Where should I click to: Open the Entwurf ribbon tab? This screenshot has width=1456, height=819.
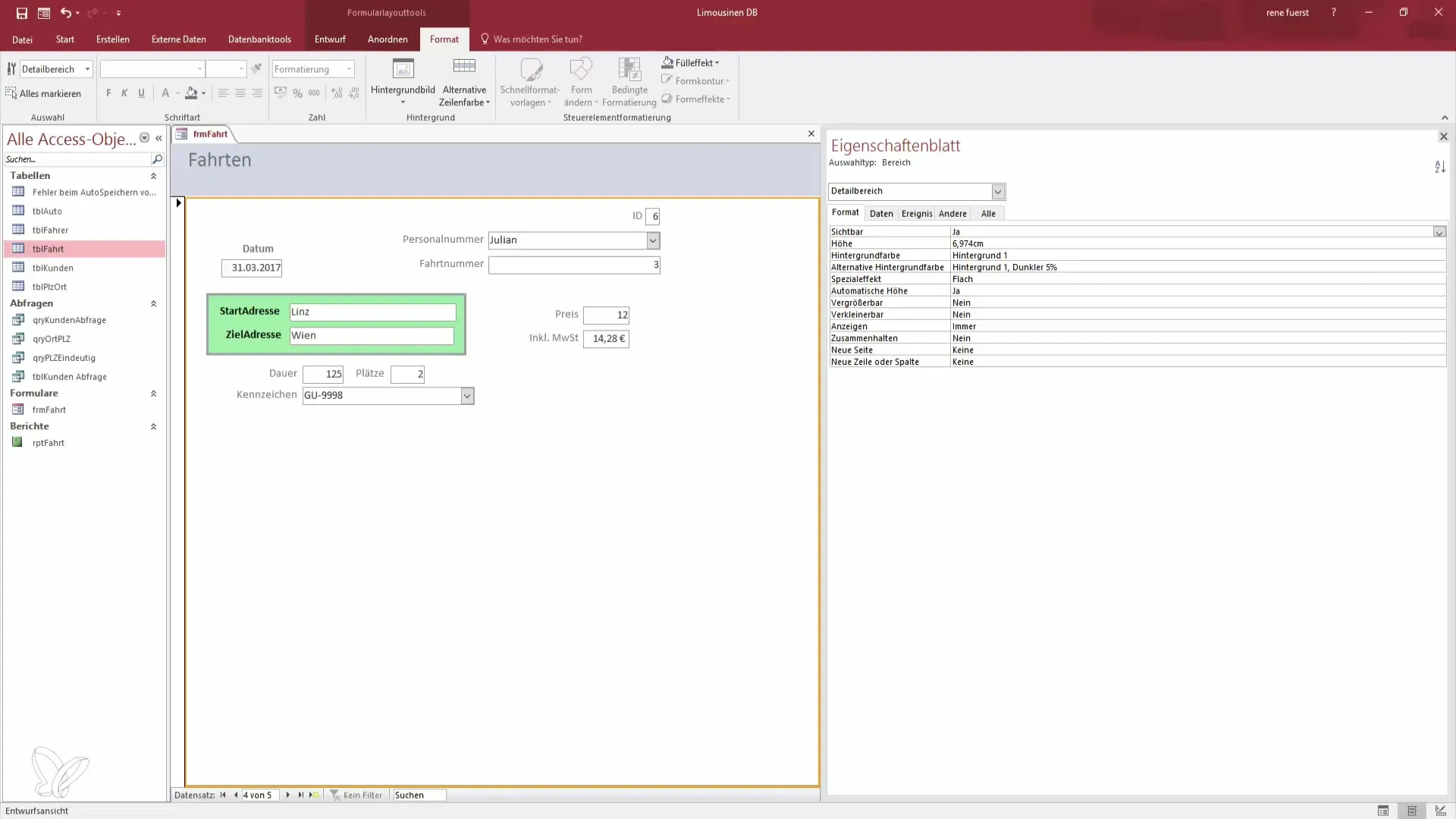pyautogui.click(x=330, y=39)
